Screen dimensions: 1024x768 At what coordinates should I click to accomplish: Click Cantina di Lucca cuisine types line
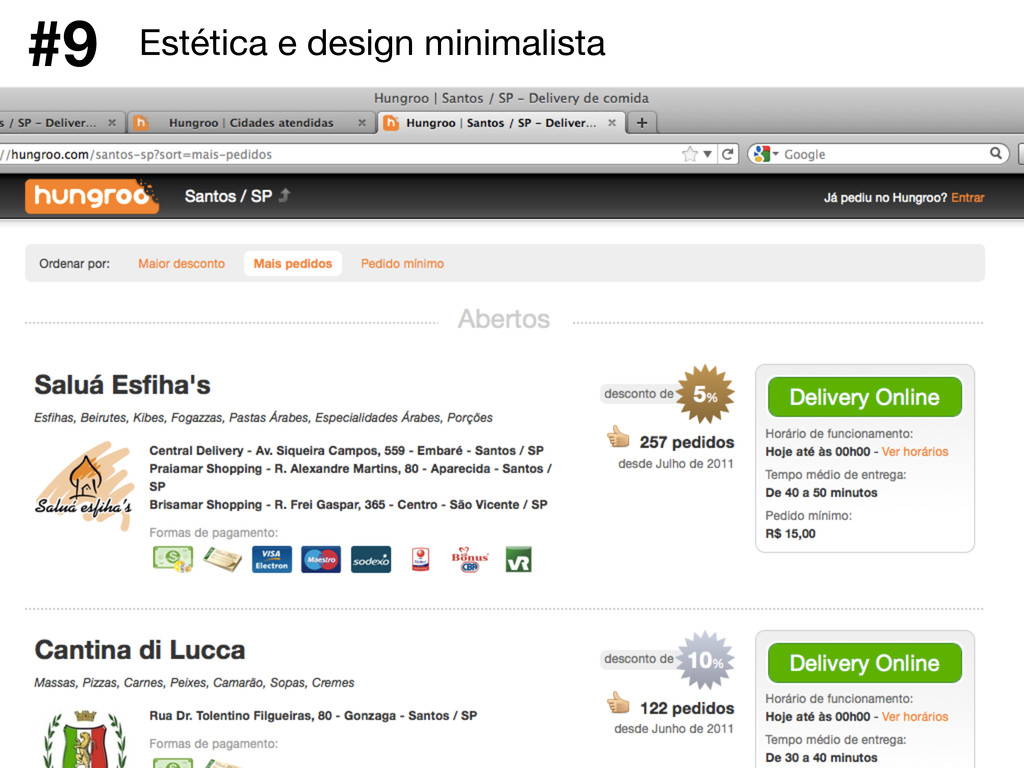(x=194, y=683)
